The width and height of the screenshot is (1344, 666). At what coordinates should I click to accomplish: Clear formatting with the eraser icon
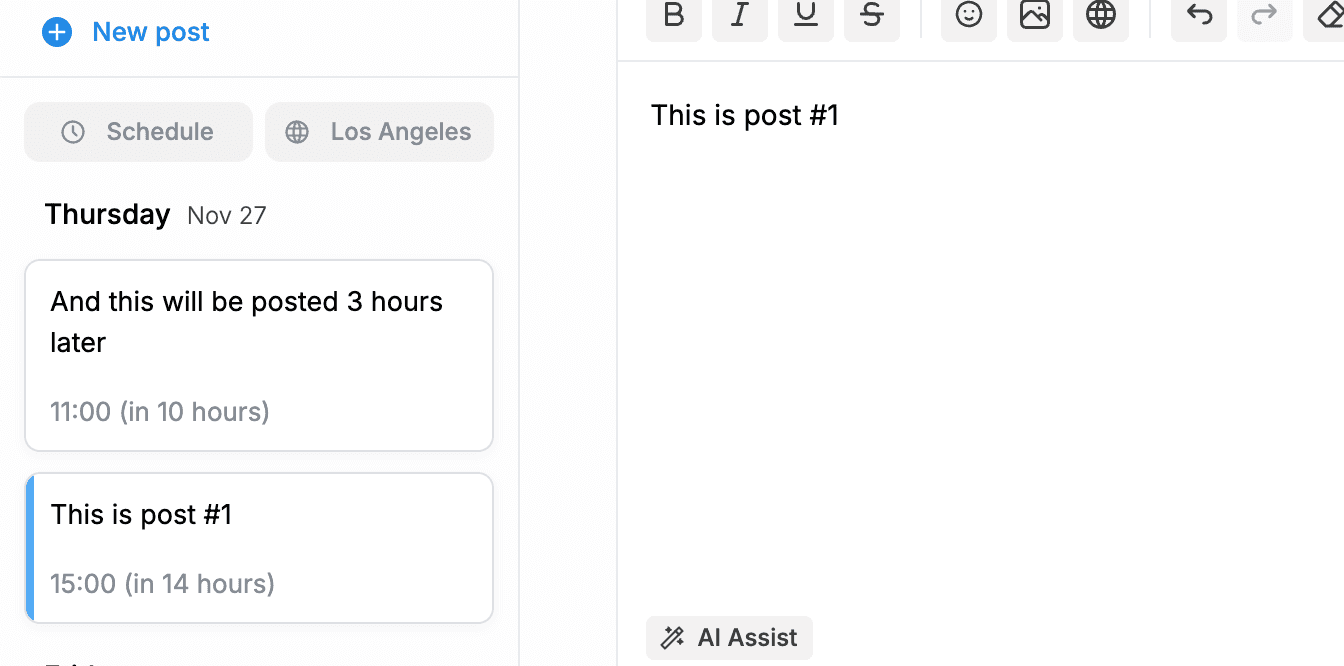1326,16
